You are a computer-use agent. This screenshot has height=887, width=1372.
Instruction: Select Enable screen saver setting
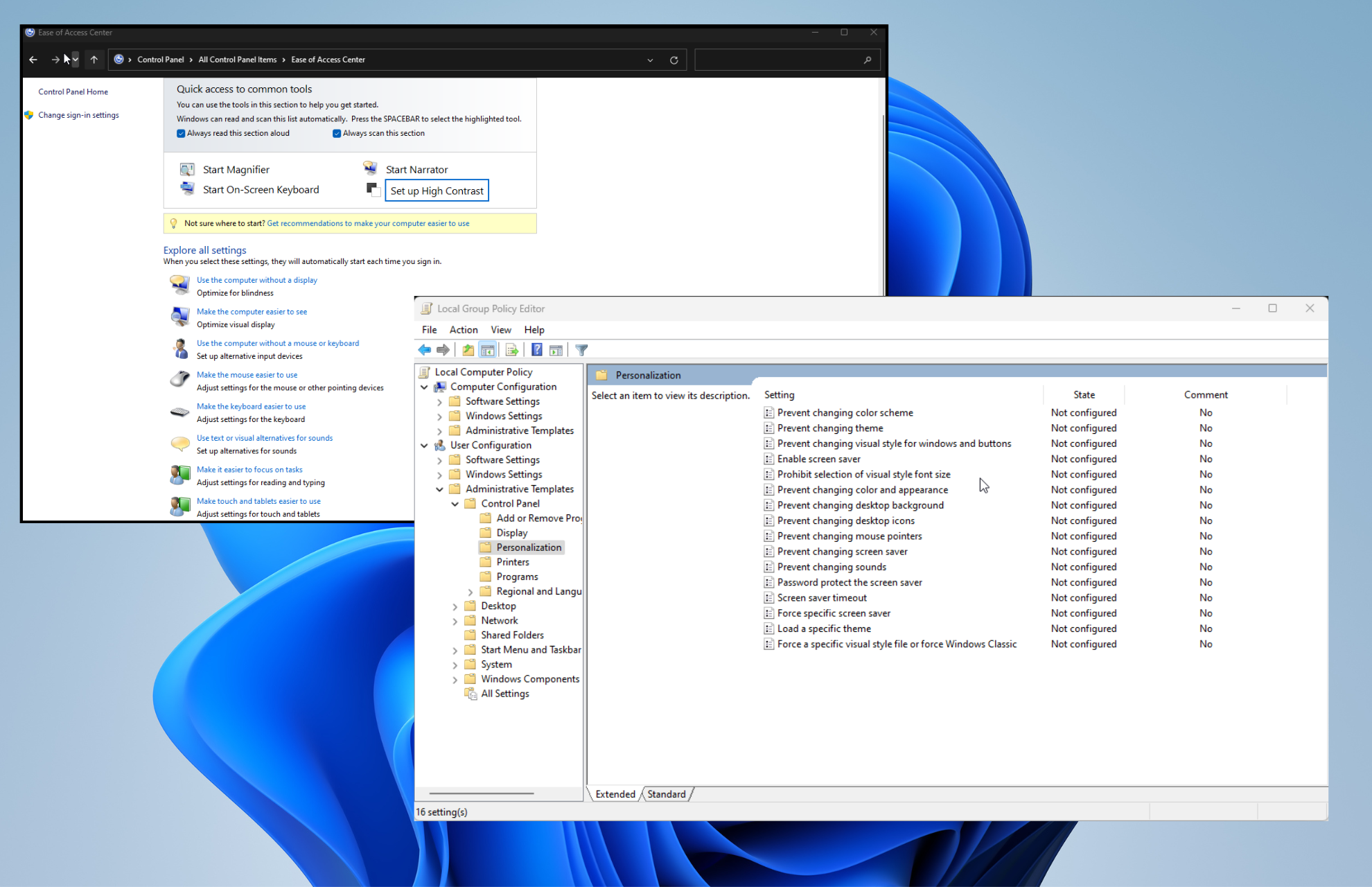818,459
